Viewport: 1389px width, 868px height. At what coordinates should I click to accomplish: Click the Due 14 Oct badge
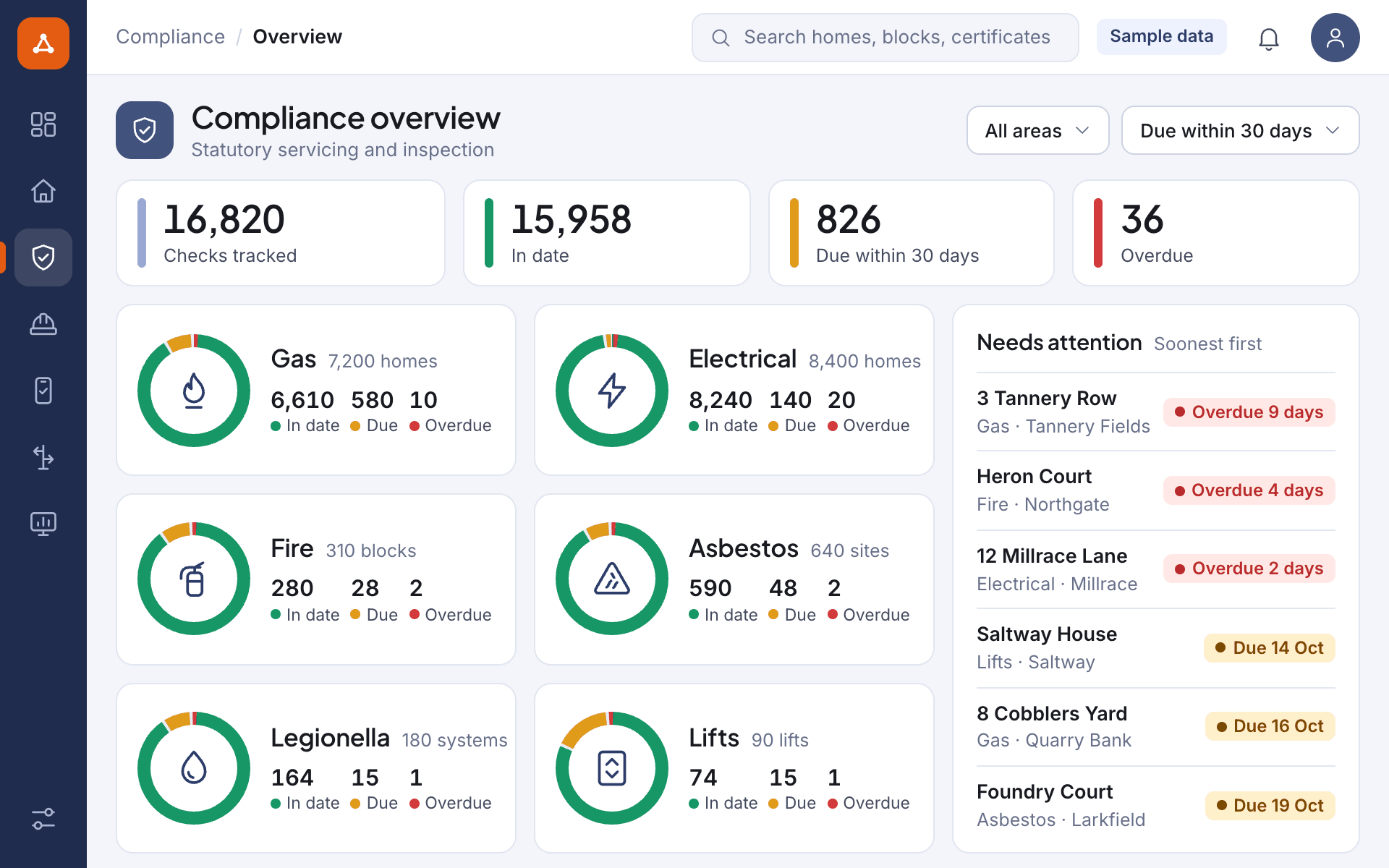pyautogui.click(x=1270, y=648)
